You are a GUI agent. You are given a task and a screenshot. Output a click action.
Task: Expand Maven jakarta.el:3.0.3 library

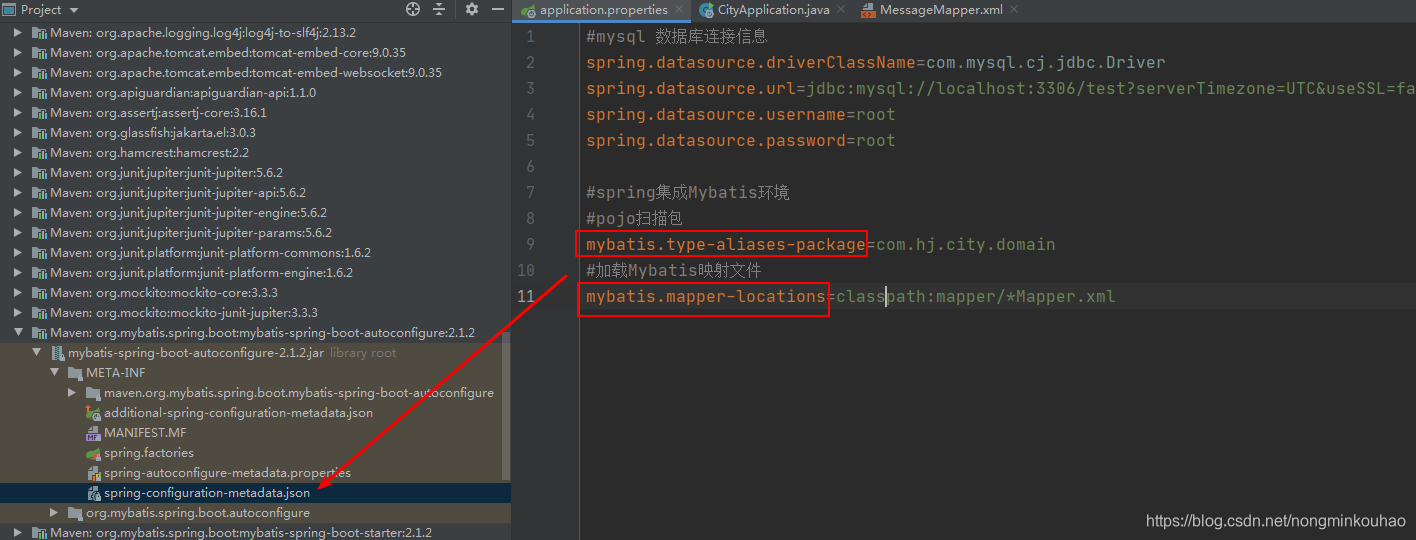18,132
